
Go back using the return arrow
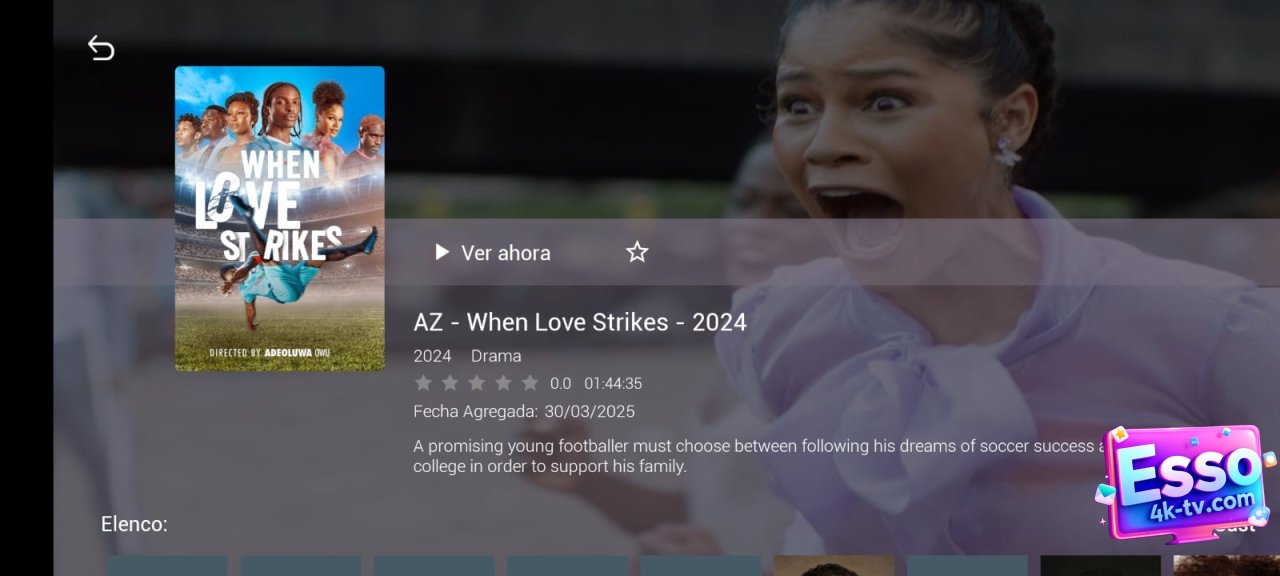point(101,47)
